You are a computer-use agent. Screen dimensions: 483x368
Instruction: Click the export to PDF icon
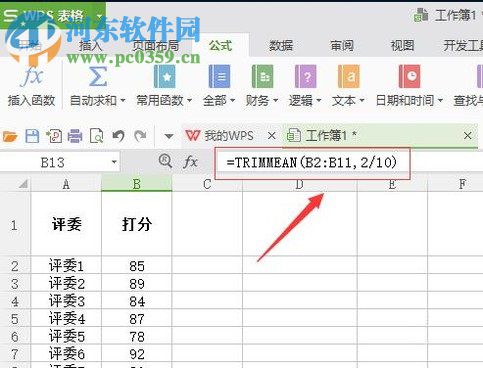click(x=54, y=136)
